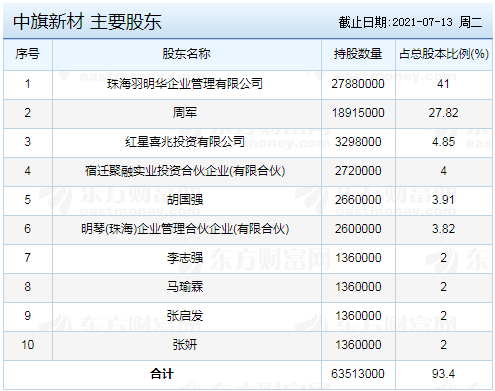Click row number 1
495x391 pixels.
[x=28, y=84]
